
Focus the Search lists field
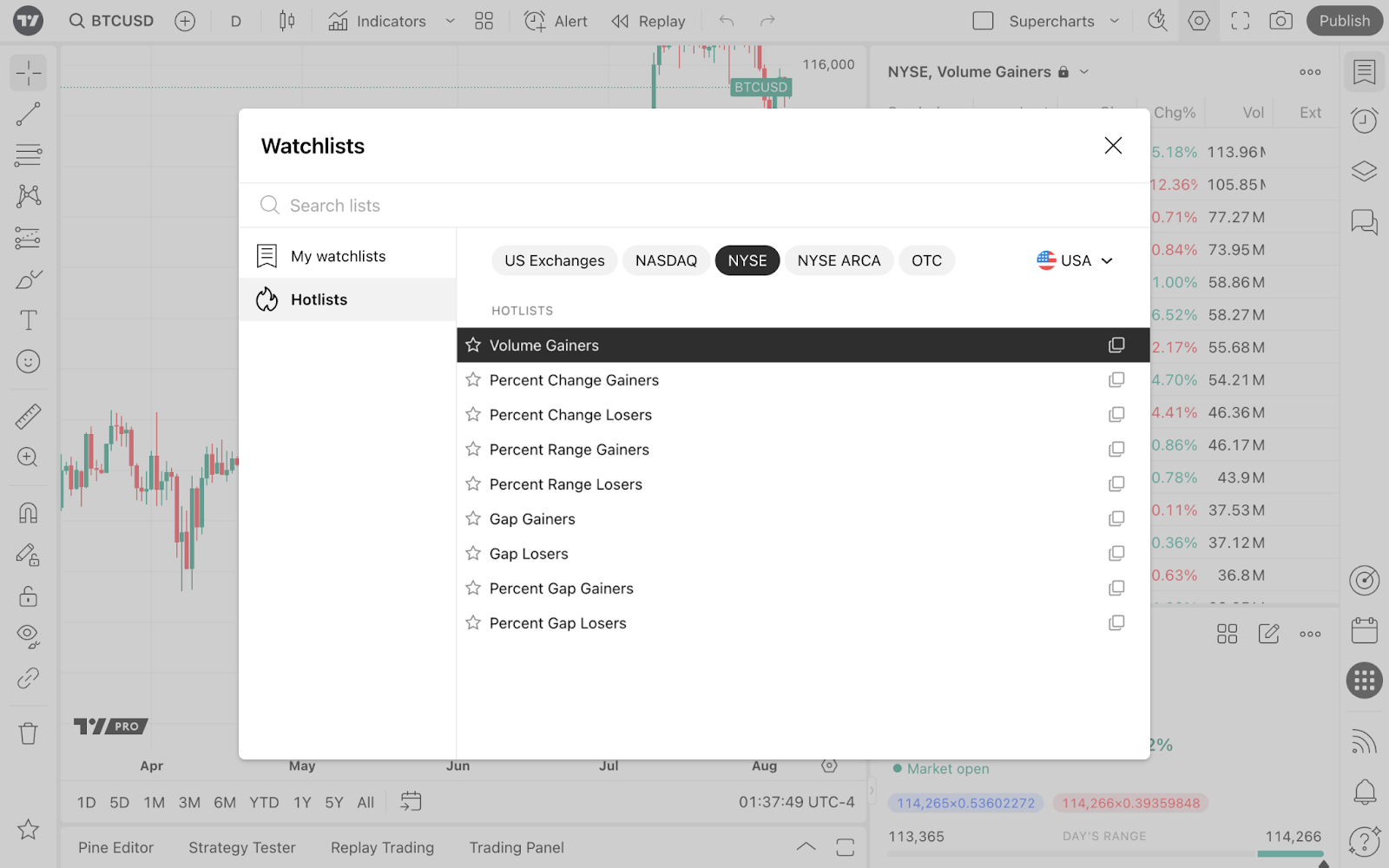694,206
